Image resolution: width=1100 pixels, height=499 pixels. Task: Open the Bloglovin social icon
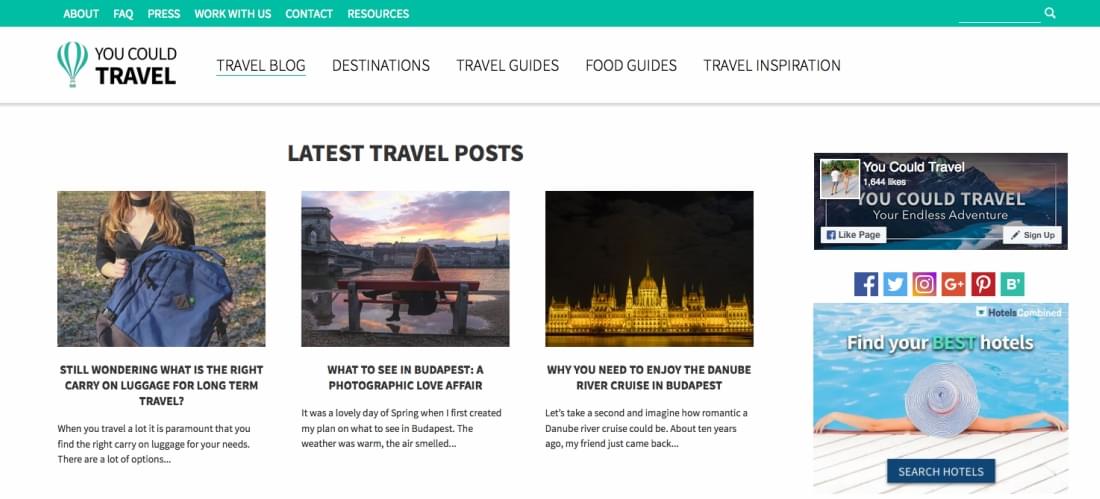(1012, 284)
